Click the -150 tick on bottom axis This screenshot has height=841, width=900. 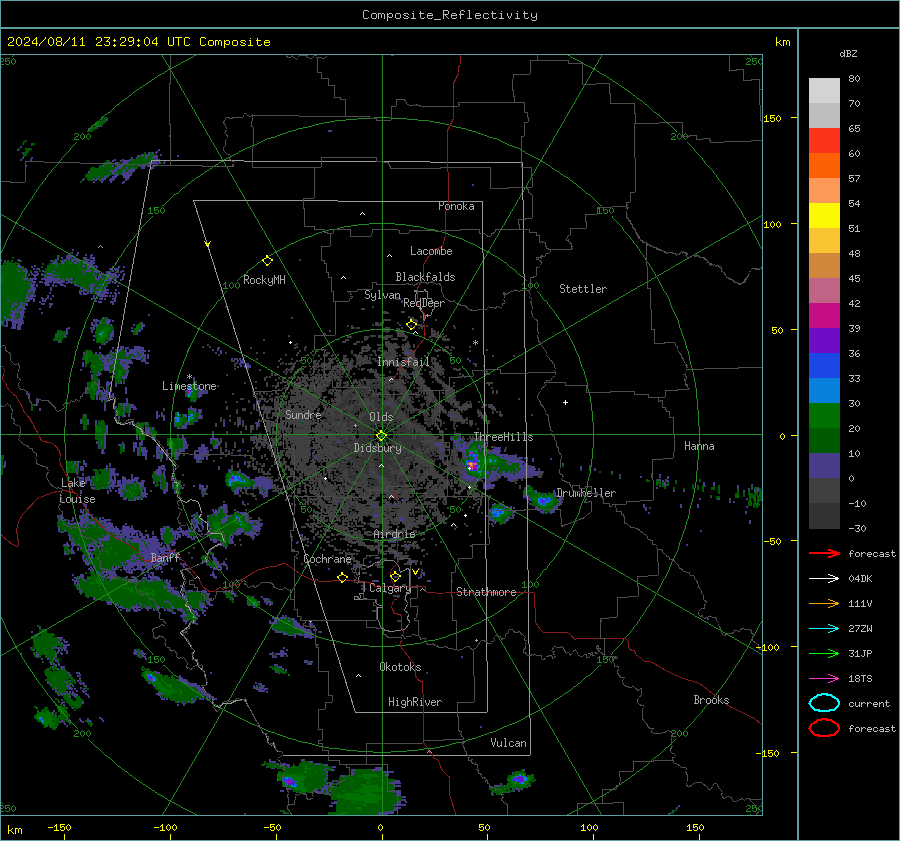point(59,827)
